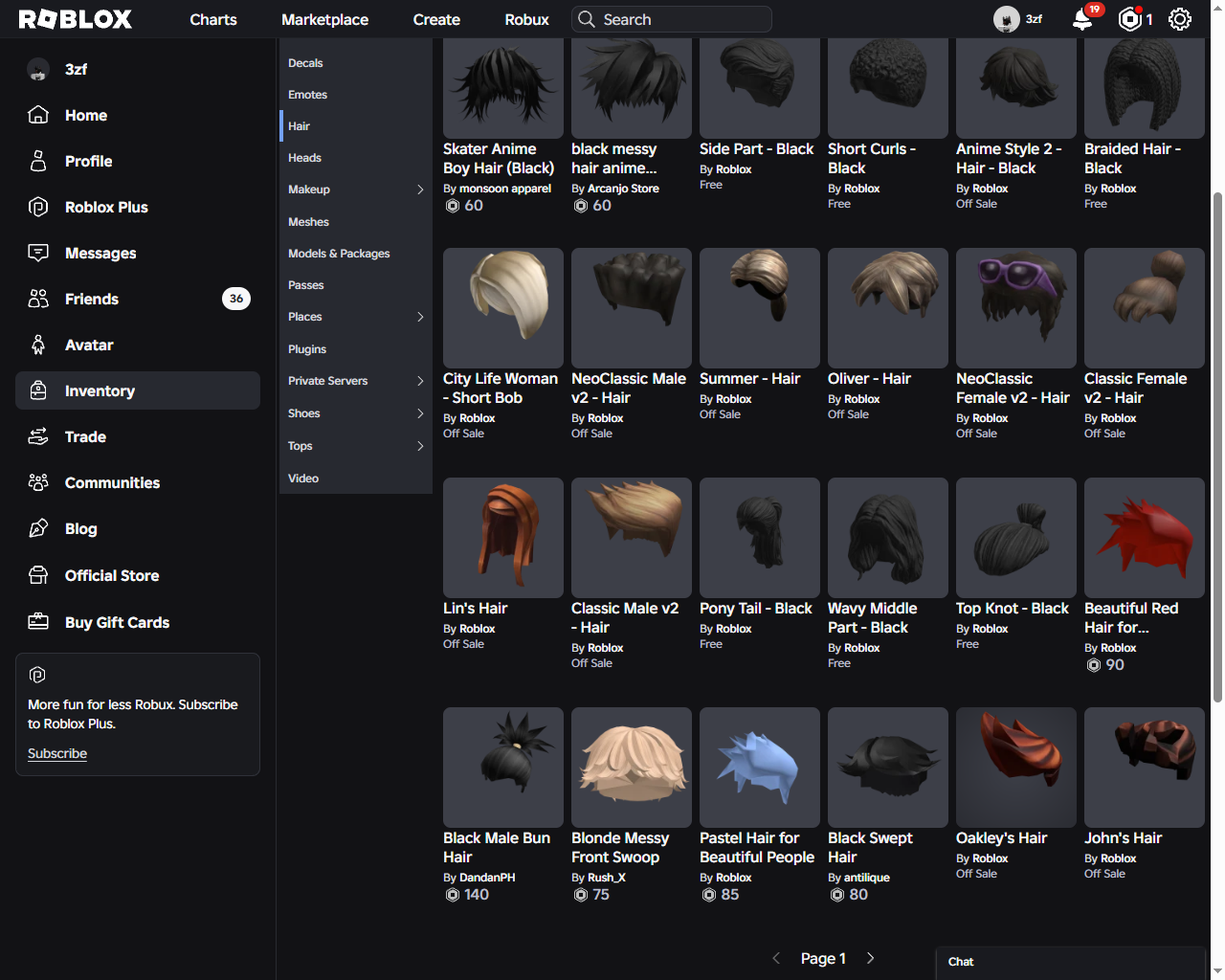1225x980 pixels.
Task: Click the page vertical scrollbar
Action: pos(1217,447)
